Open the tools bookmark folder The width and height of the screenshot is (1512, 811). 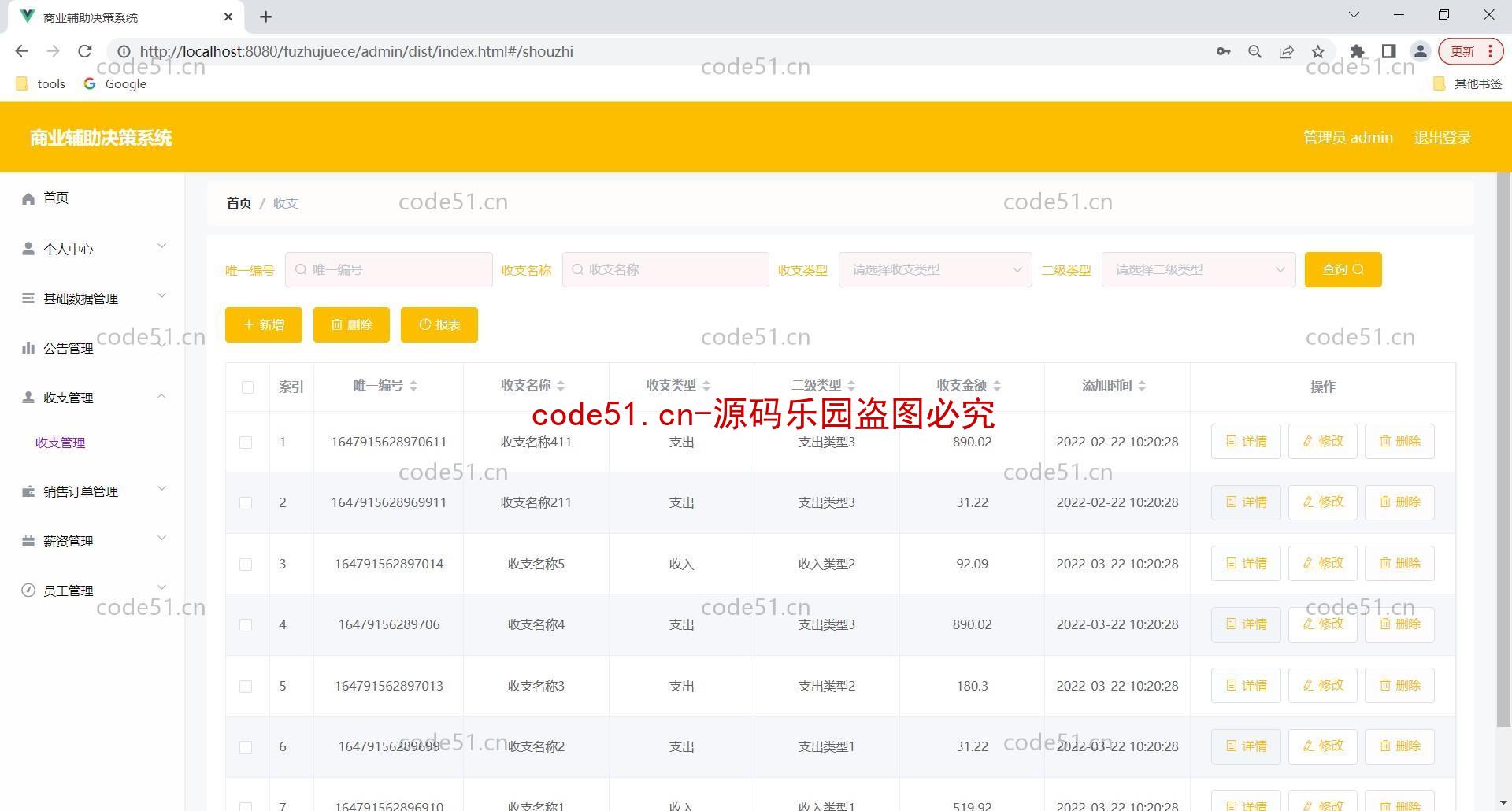(41, 83)
